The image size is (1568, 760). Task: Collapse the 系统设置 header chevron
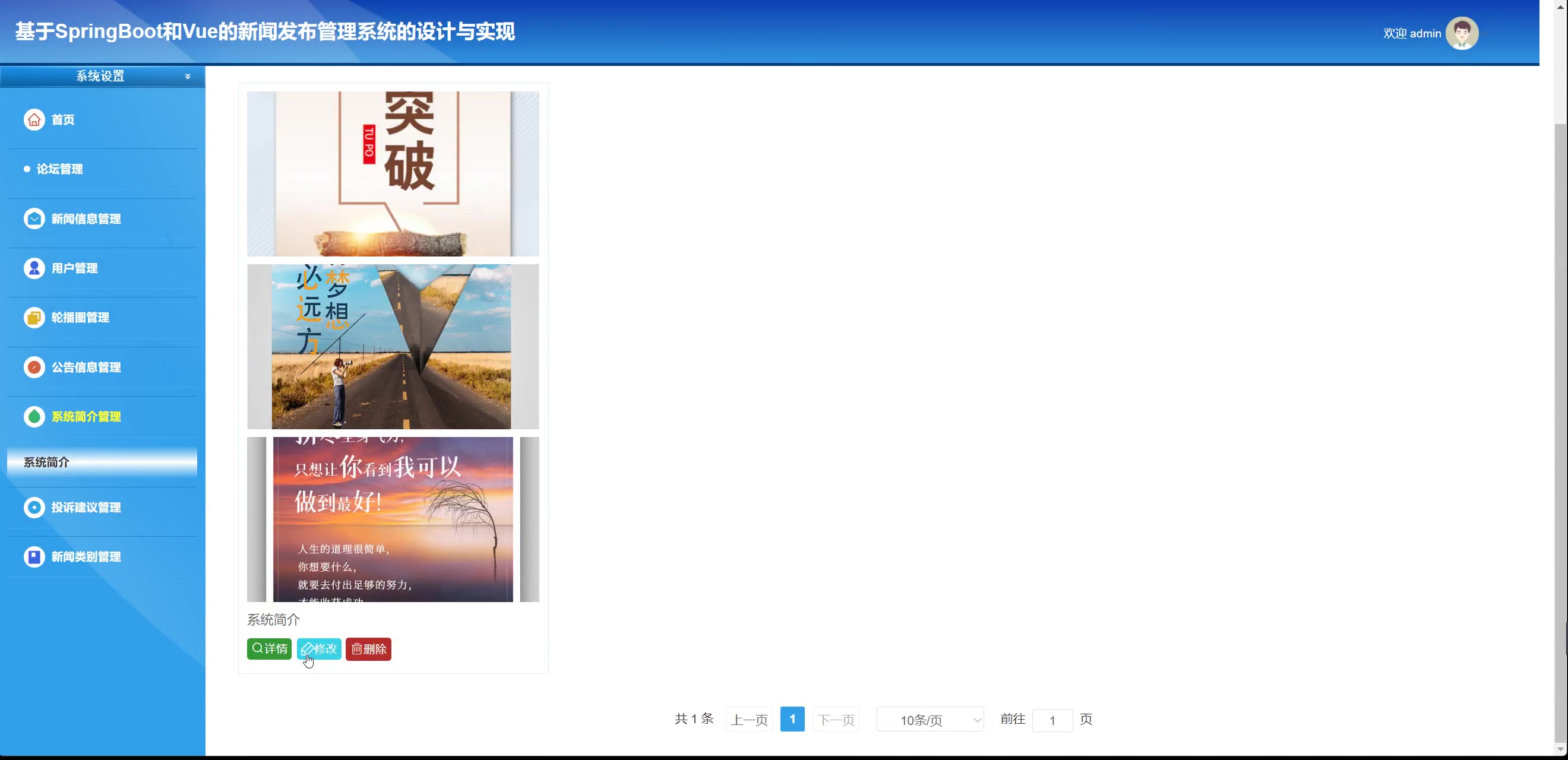tap(188, 76)
